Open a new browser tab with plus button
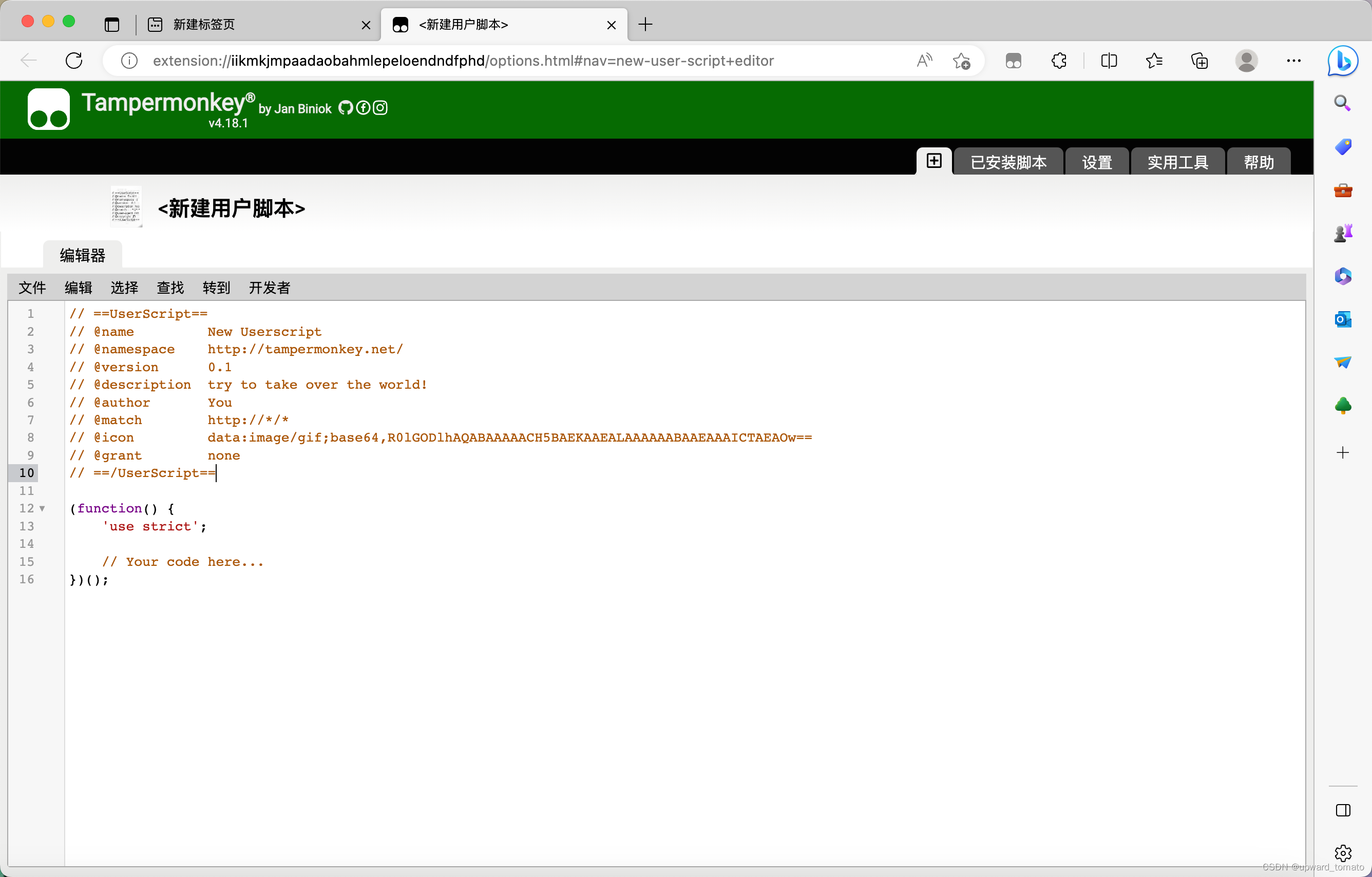 coord(645,25)
